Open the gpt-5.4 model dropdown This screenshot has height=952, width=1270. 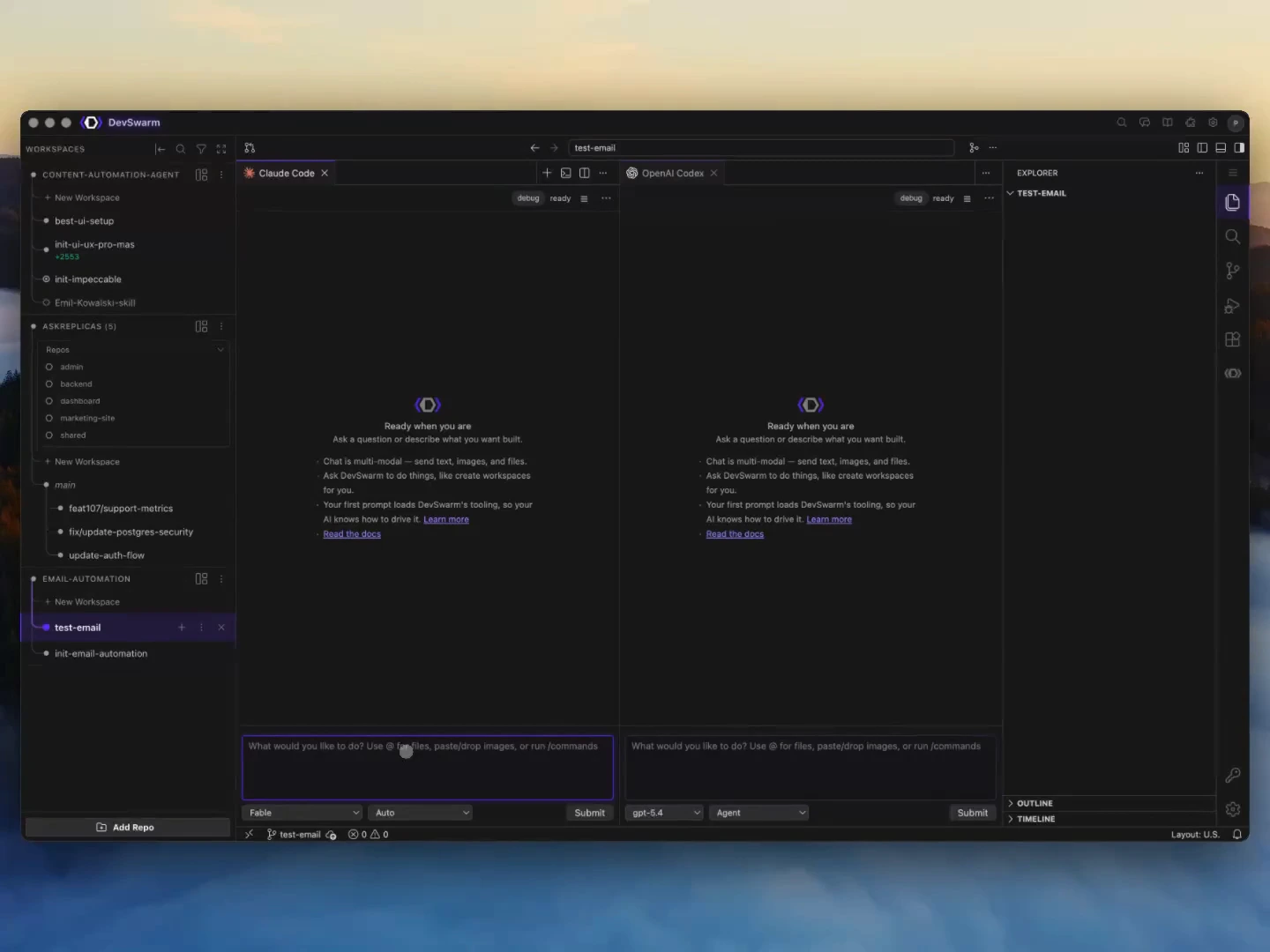click(664, 813)
